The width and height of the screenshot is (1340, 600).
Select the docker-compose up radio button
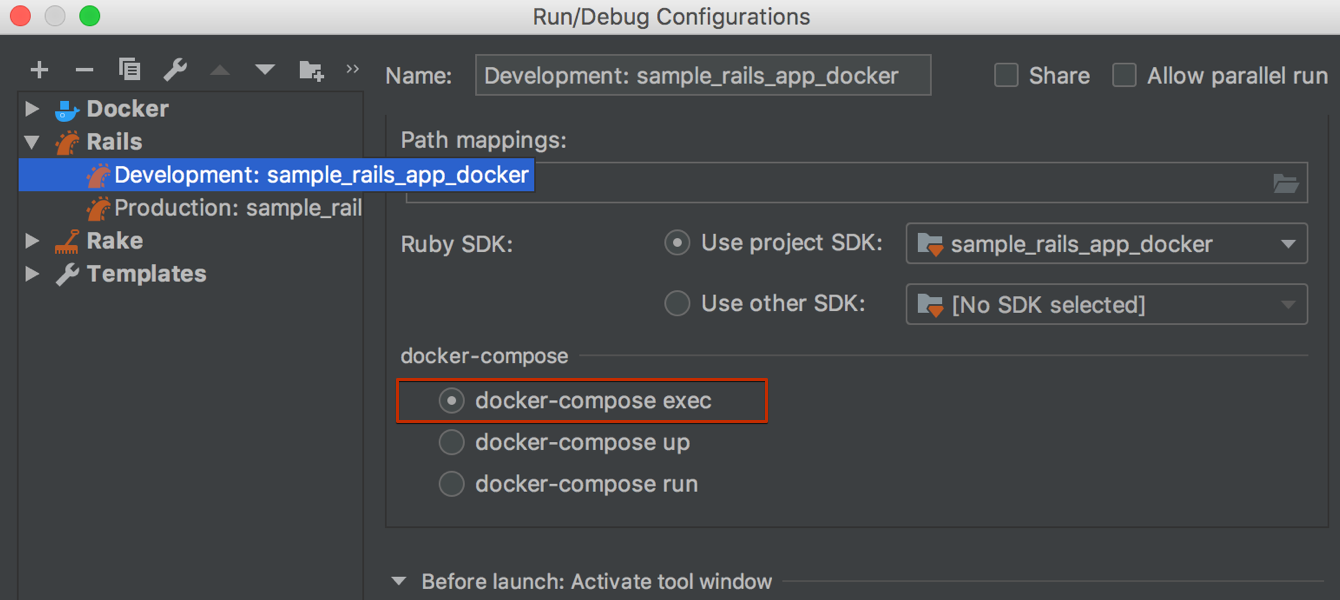coord(451,442)
